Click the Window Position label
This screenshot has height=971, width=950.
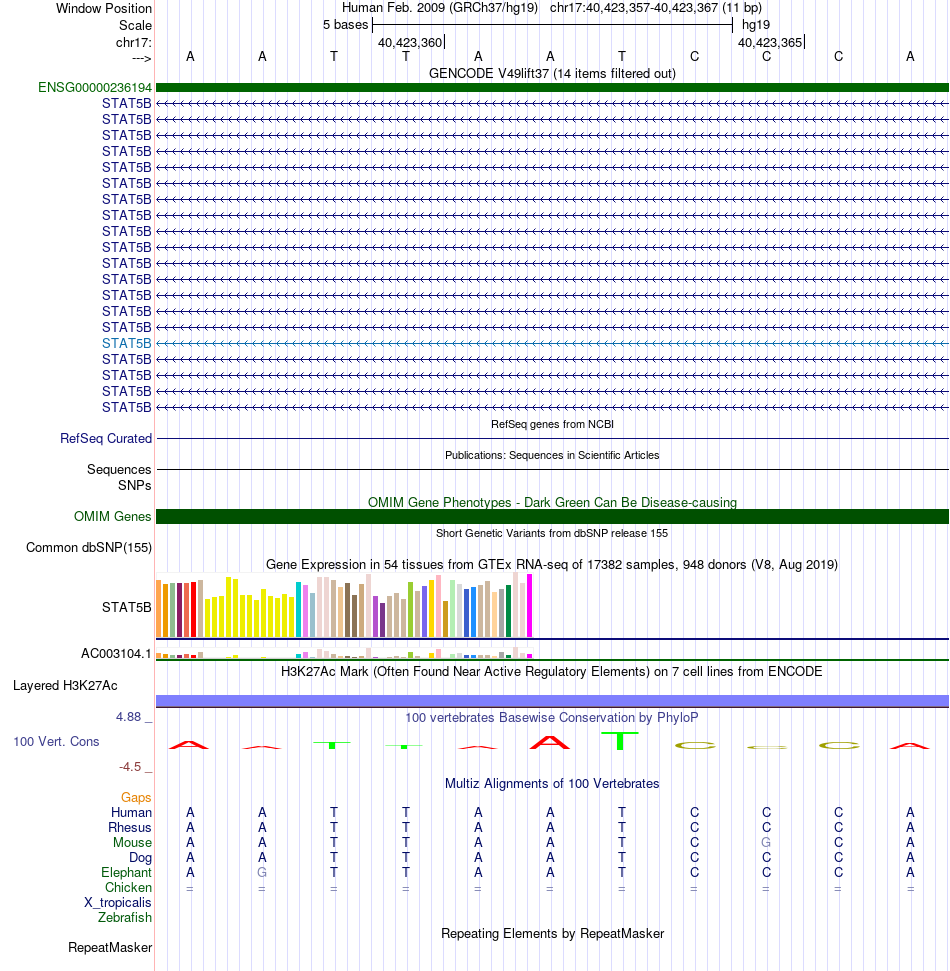coord(103,9)
